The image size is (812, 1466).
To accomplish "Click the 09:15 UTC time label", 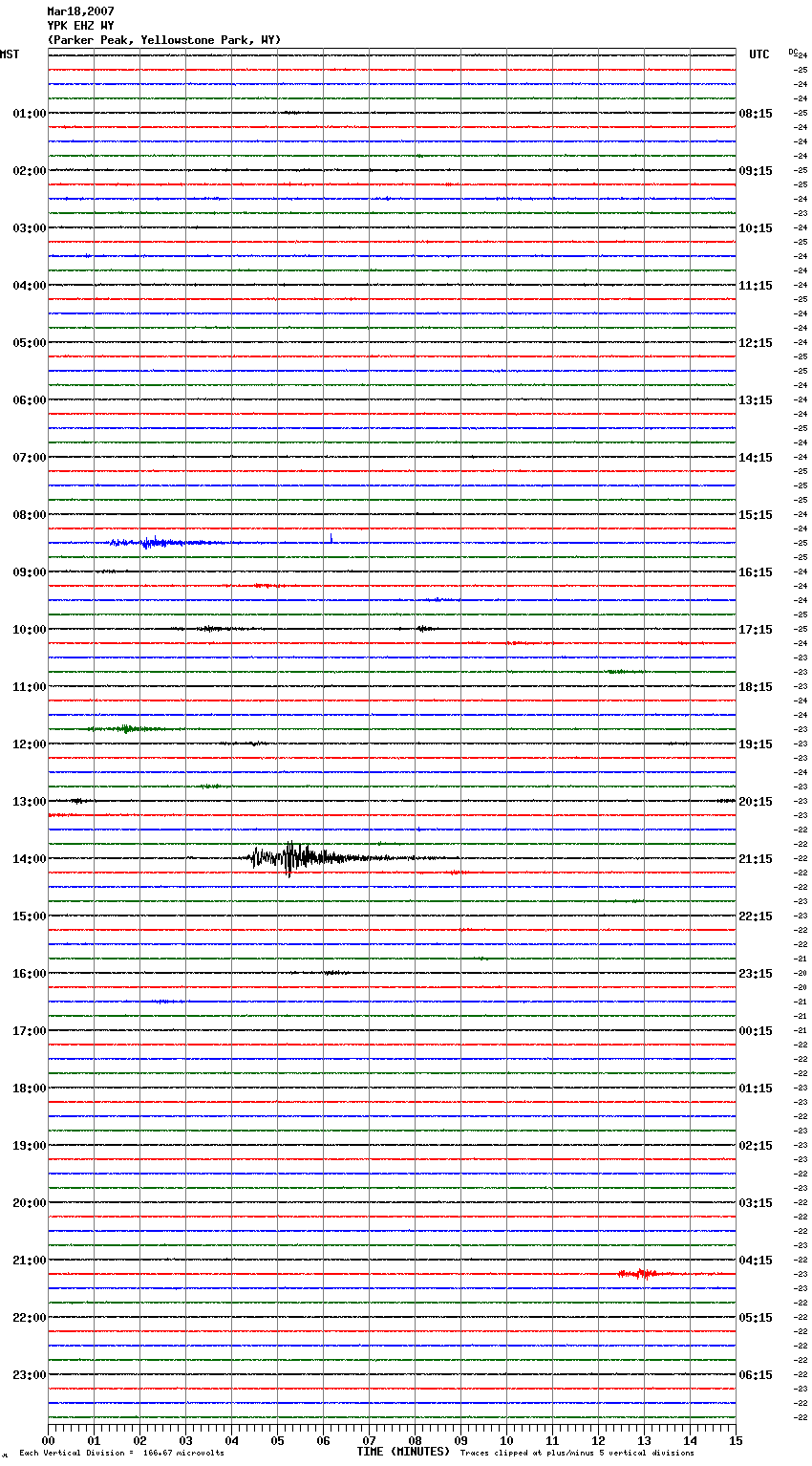I will point(756,171).
